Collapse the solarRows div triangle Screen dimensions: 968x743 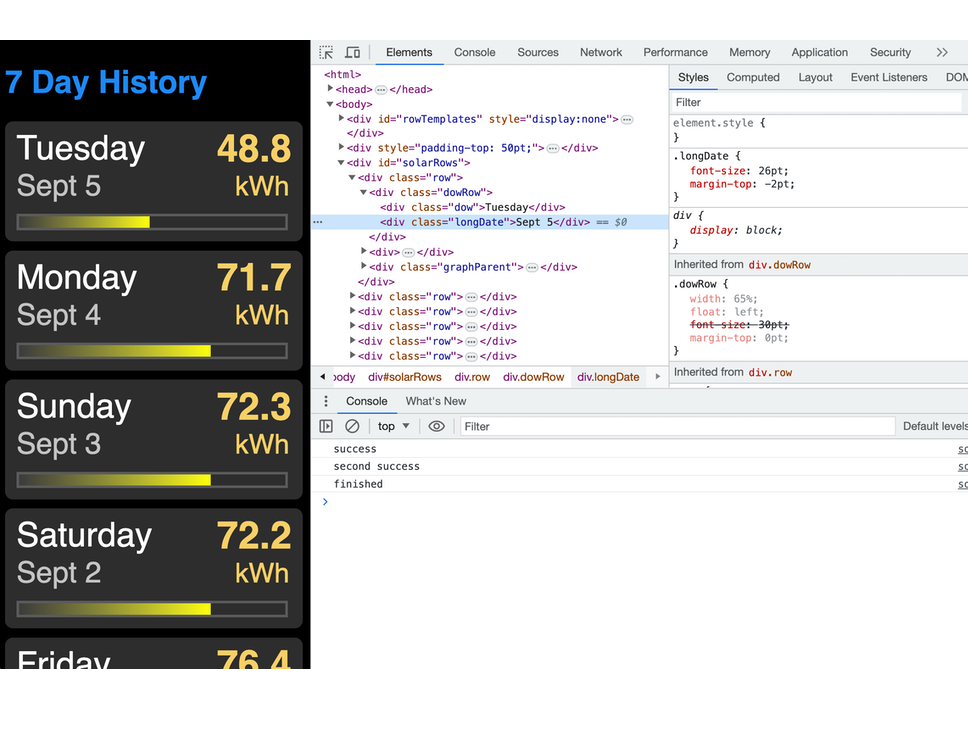click(341, 163)
